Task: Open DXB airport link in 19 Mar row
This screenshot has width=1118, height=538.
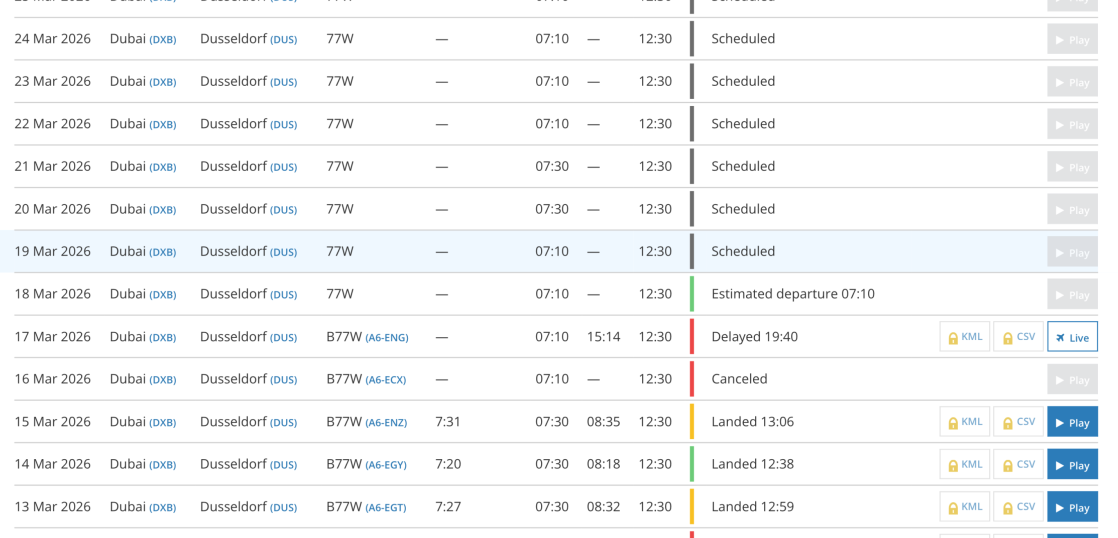Action: click(163, 253)
